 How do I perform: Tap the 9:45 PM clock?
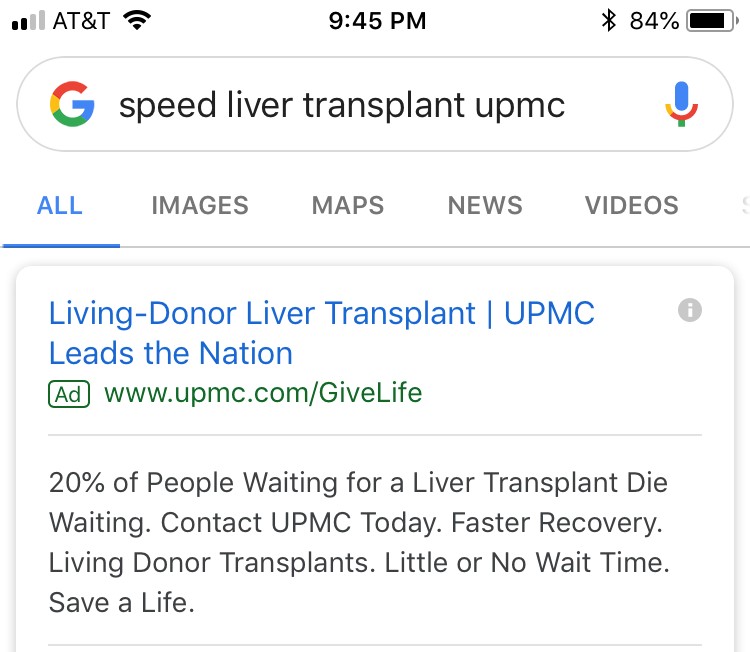377,21
